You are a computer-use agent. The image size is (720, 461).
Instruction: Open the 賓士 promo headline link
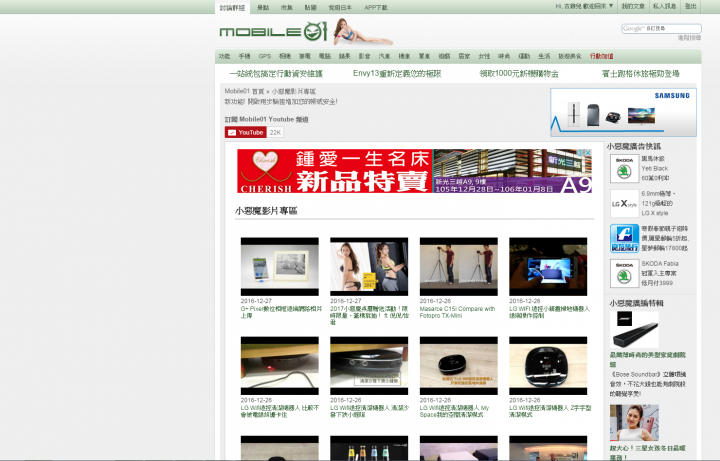coord(641,73)
